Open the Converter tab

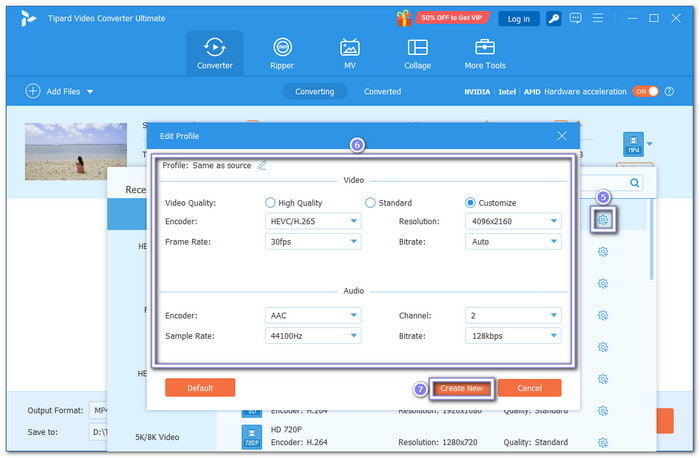pos(215,53)
